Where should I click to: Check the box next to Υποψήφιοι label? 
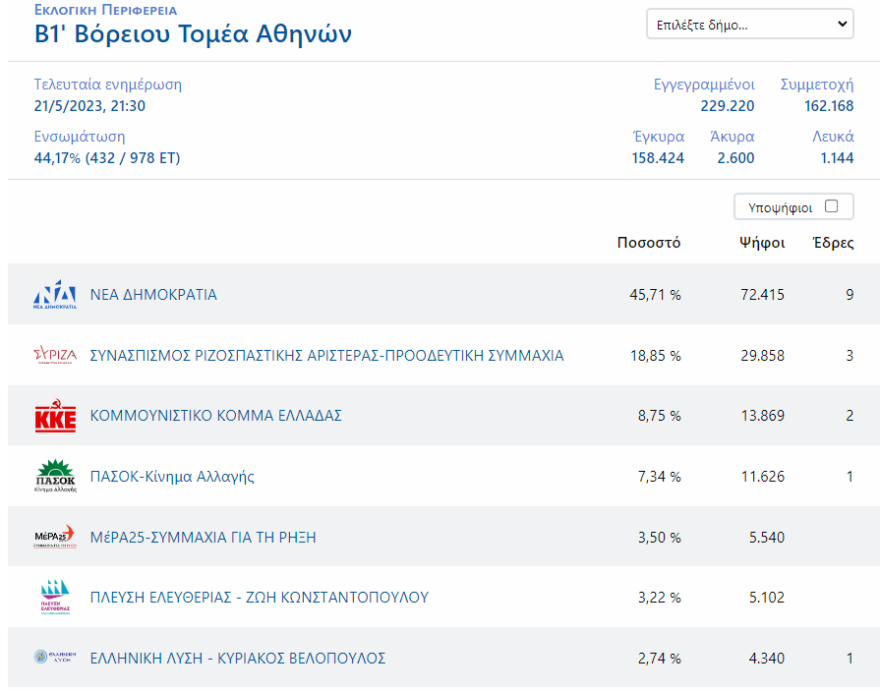click(x=831, y=206)
